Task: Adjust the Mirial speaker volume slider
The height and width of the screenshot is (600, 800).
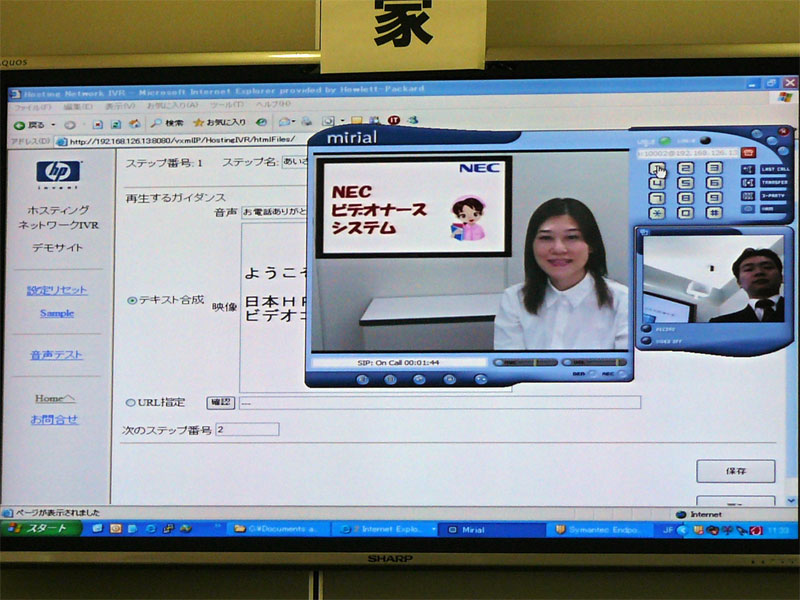Action: [594, 362]
